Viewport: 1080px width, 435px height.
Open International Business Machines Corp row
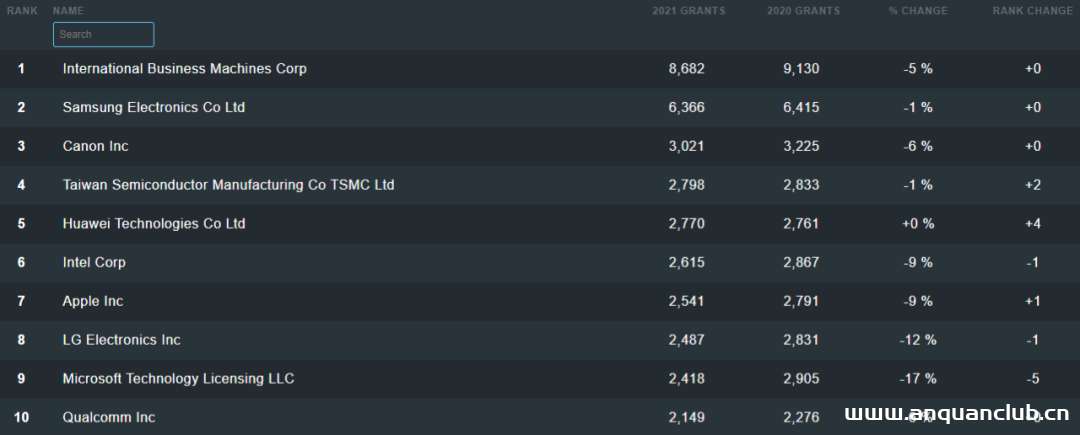pyautogui.click(x=184, y=69)
